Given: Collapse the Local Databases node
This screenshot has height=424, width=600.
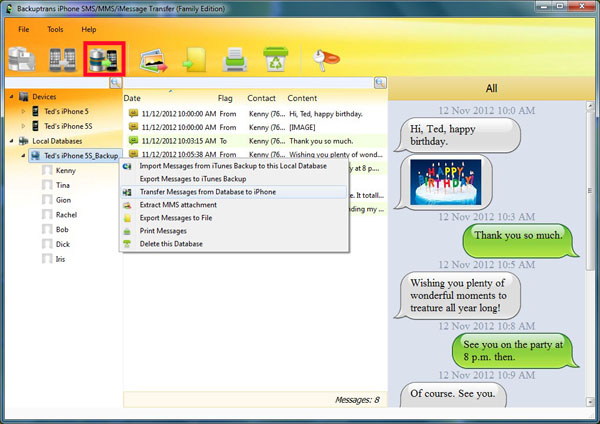Looking at the screenshot, I should point(11,141).
